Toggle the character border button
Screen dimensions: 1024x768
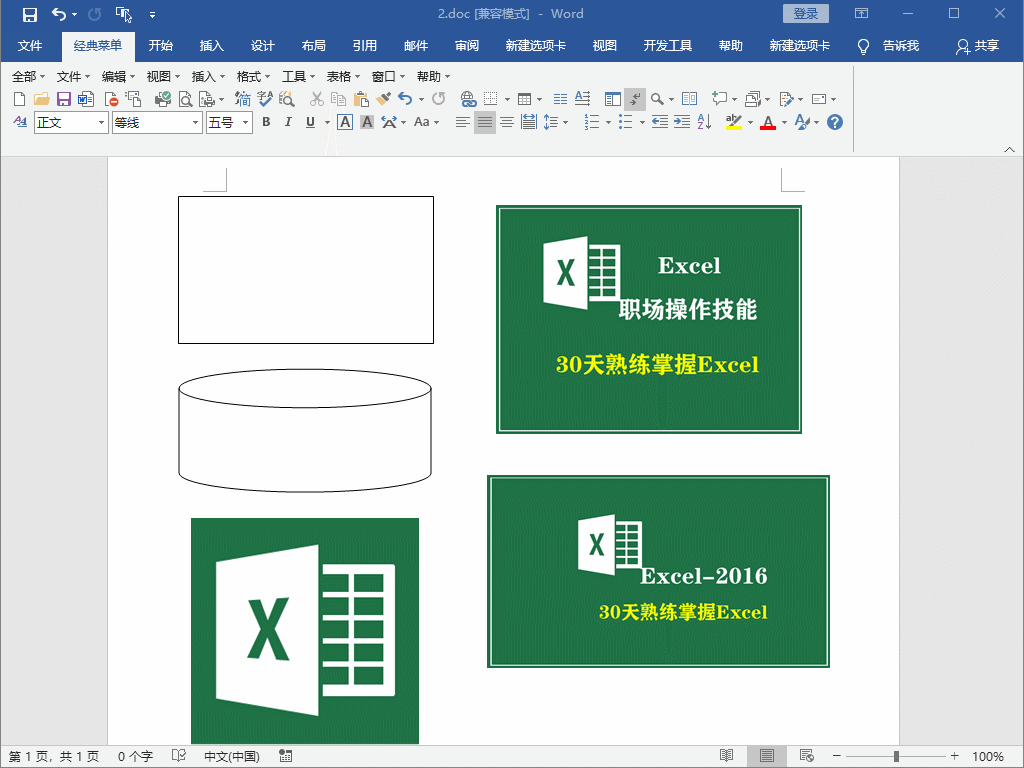345,122
